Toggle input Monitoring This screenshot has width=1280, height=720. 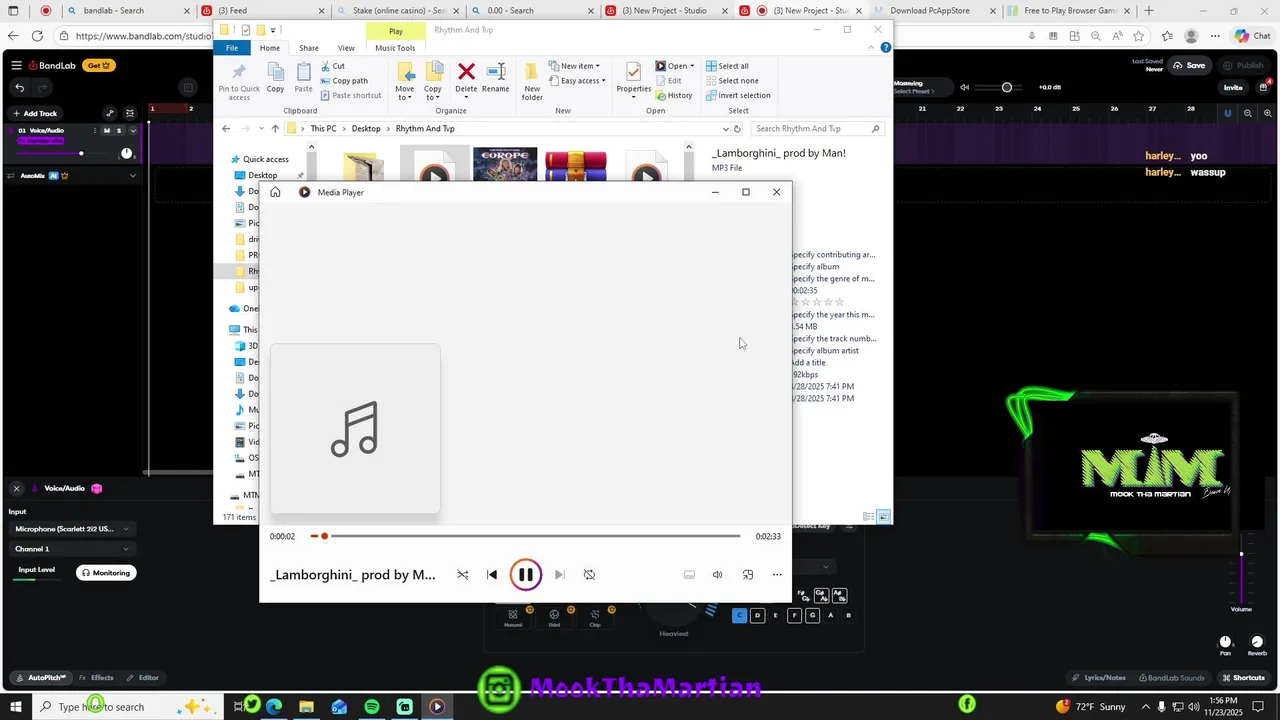pyautogui.click(x=106, y=573)
